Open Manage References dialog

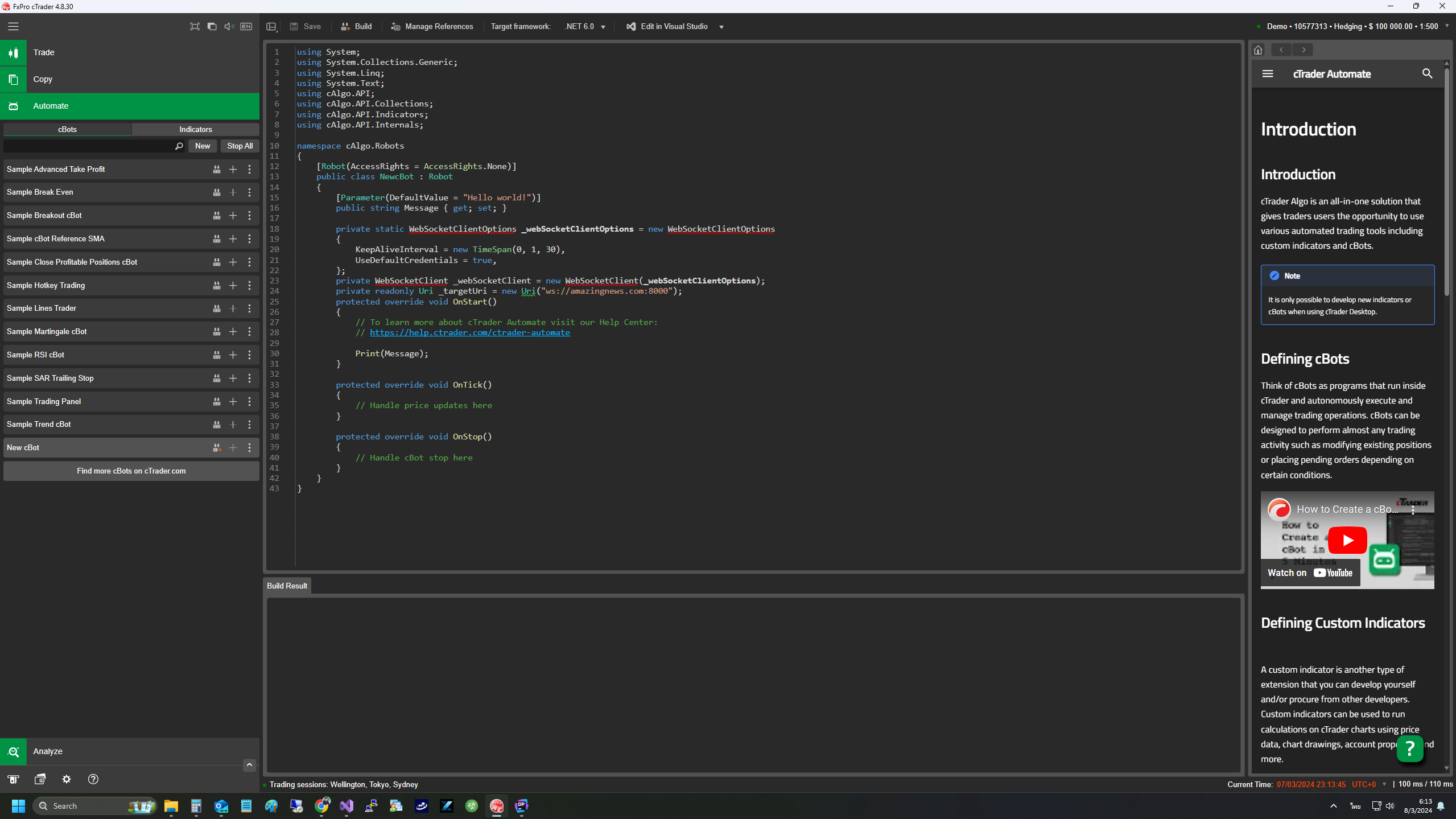pyautogui.click(x=432, y=27)
